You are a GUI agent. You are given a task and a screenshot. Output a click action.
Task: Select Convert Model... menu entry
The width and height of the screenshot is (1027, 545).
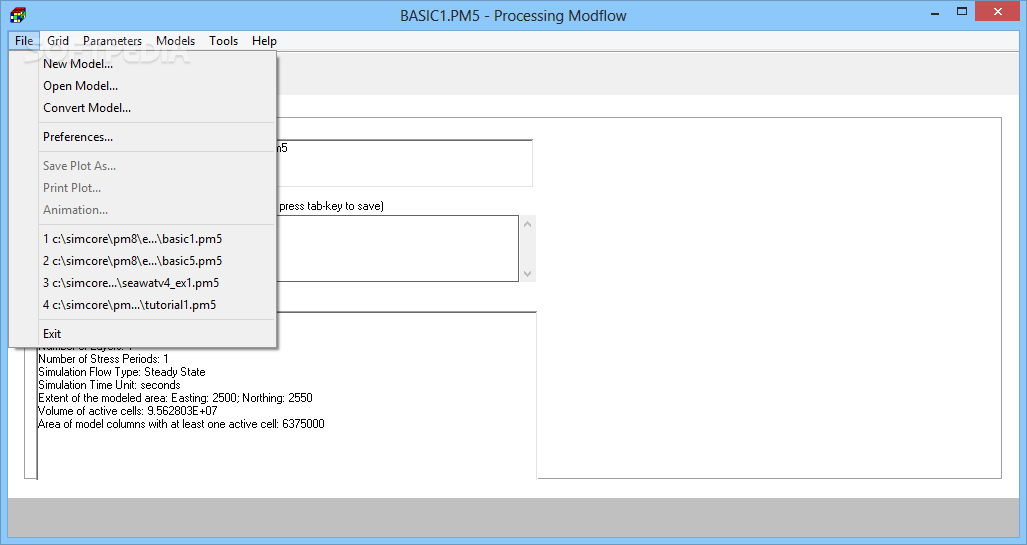point(143,108)
